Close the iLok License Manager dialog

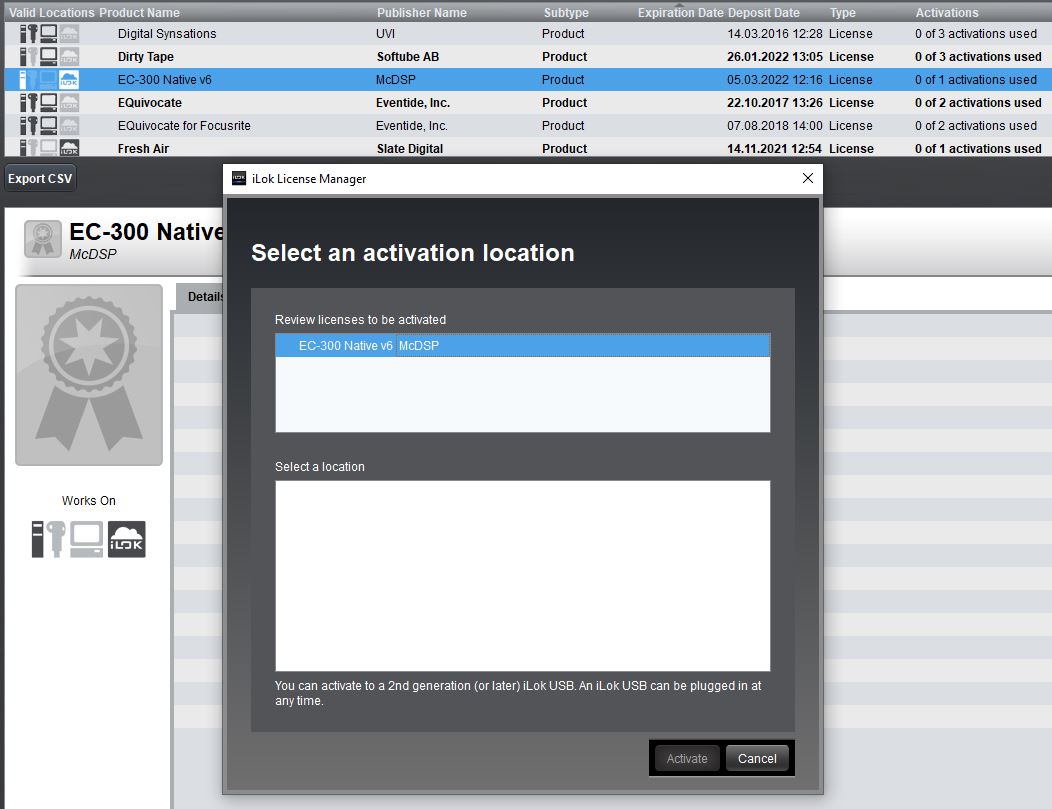coord(808,179)
